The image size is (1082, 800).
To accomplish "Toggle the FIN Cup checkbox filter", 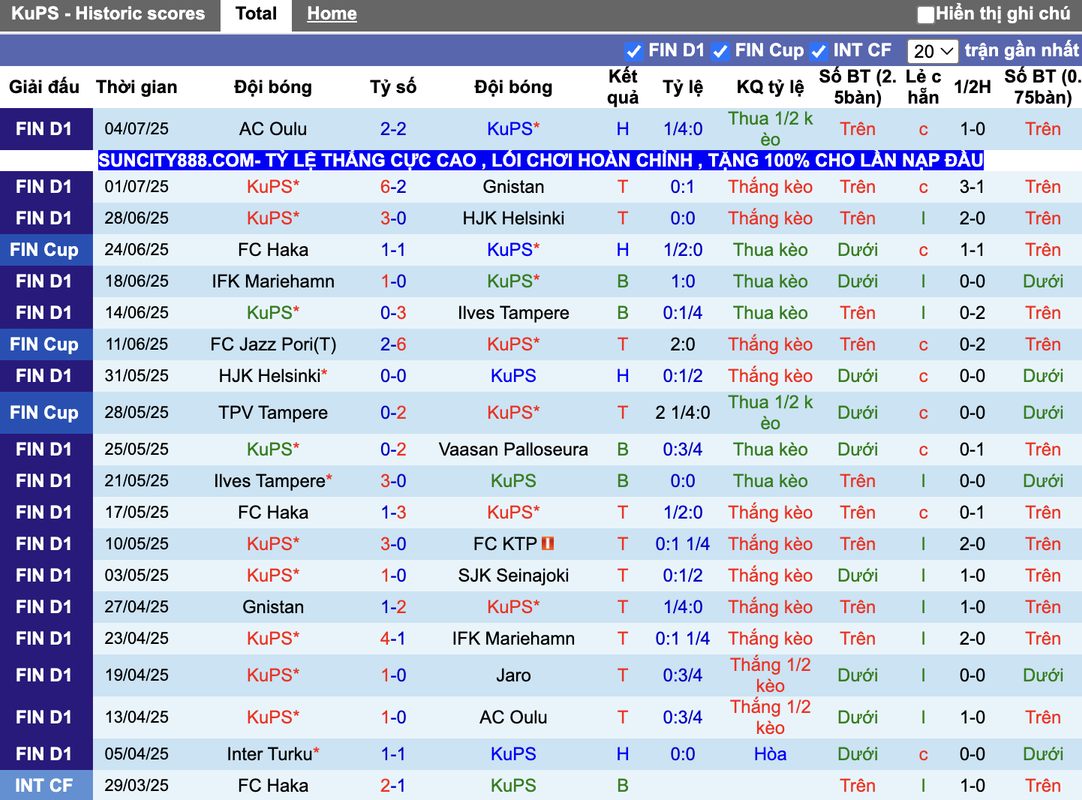I will [720, 51].
